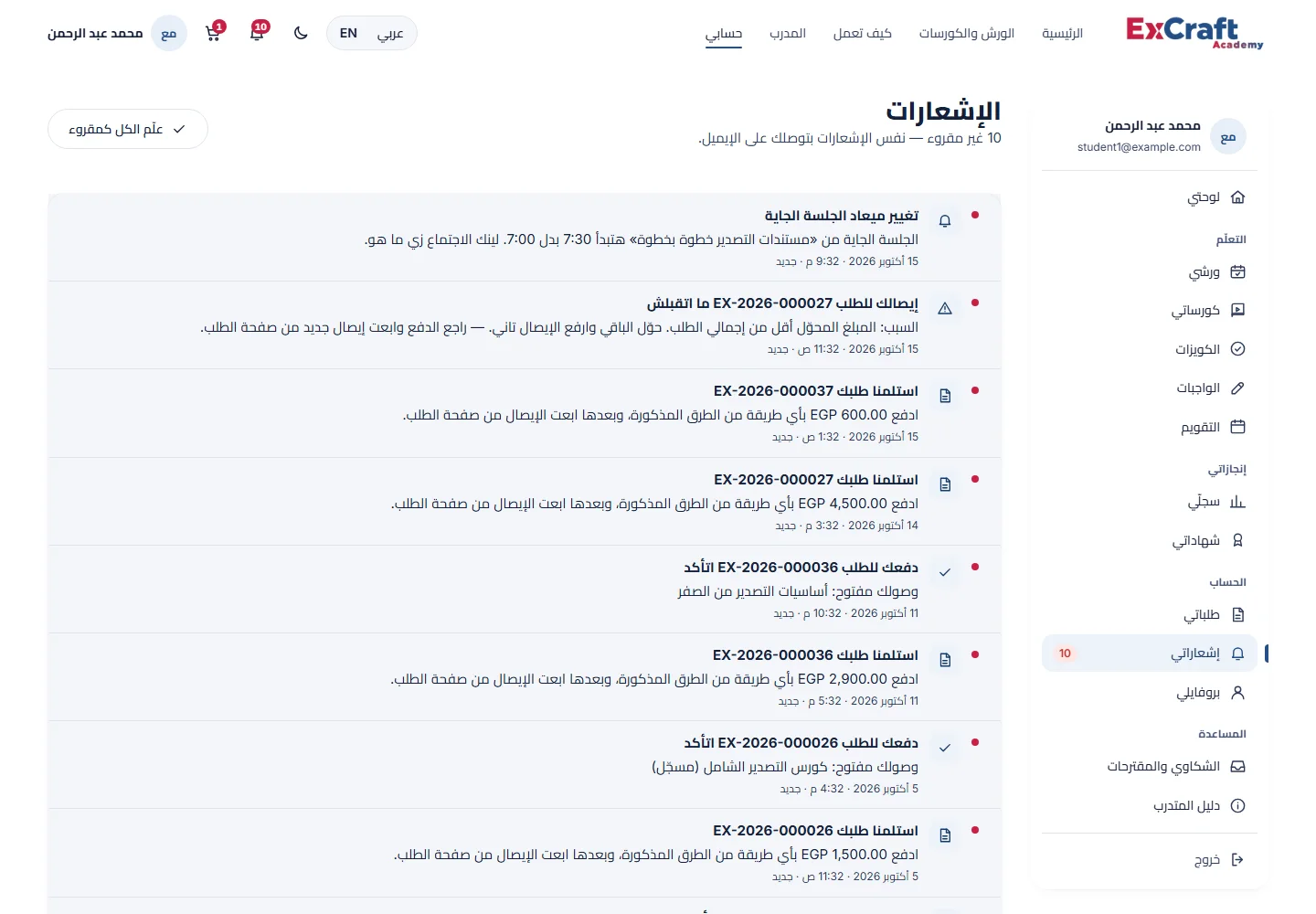Click the bar chart icon for سجلّي
This screenshot has height=914, width=1316.
[x=1238, y=501]
